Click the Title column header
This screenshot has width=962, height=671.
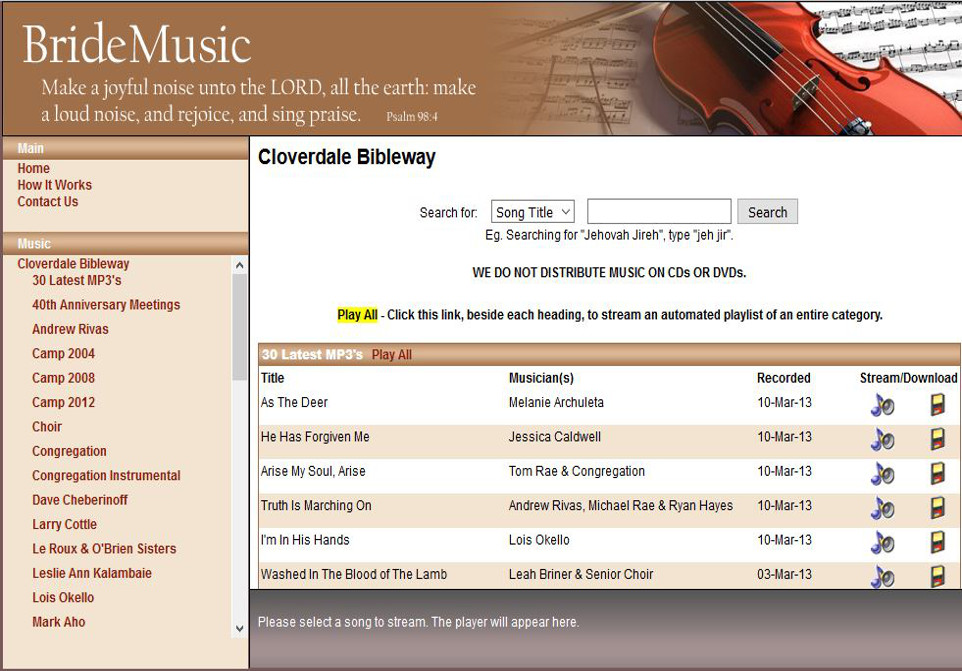pyautogui.click(x=272, y=378)
